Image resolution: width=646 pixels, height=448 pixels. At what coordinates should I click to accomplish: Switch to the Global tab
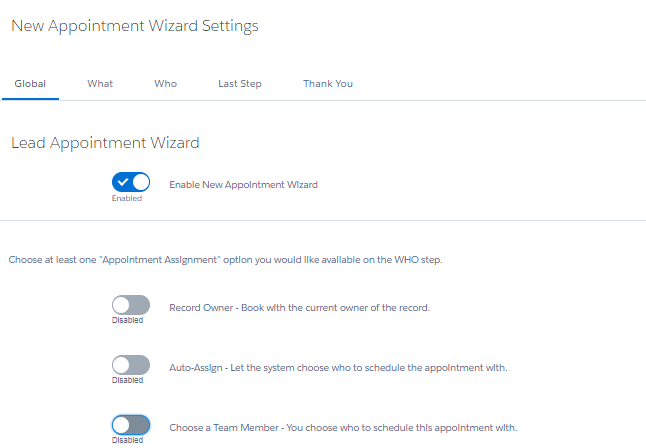(30, 84)
